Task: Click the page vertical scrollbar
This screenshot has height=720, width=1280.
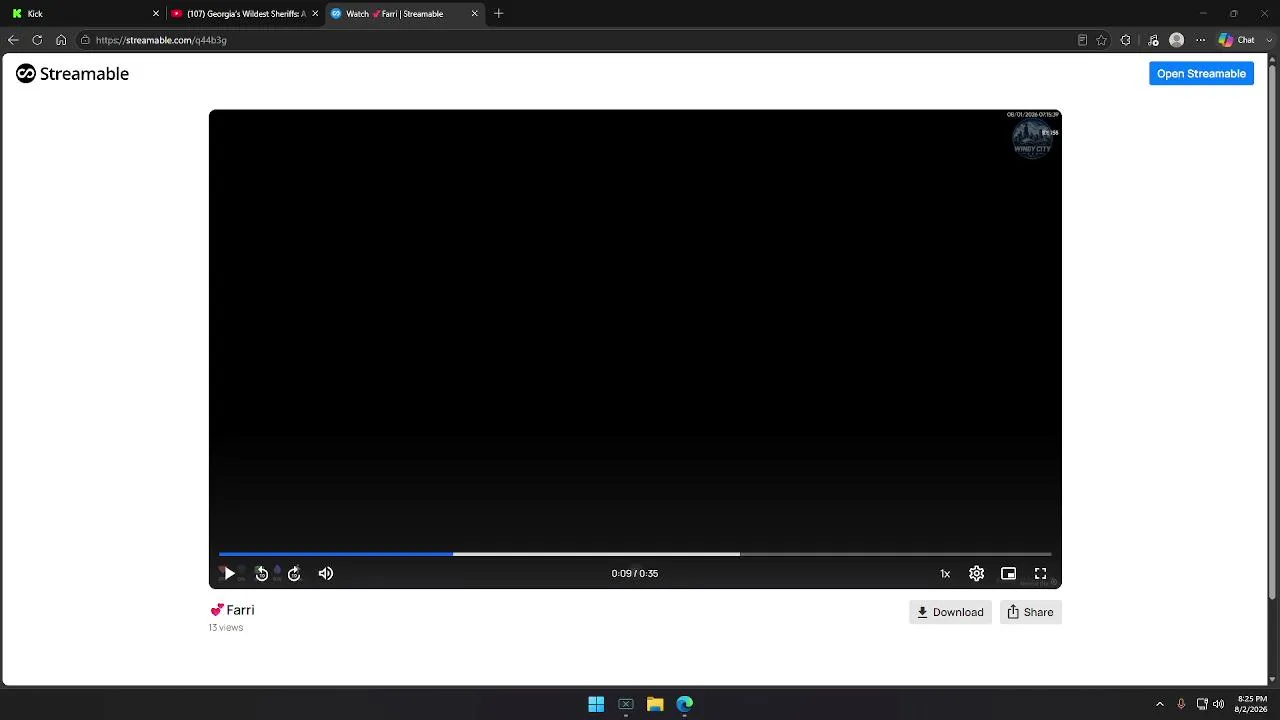Action: pos(1273,330)
